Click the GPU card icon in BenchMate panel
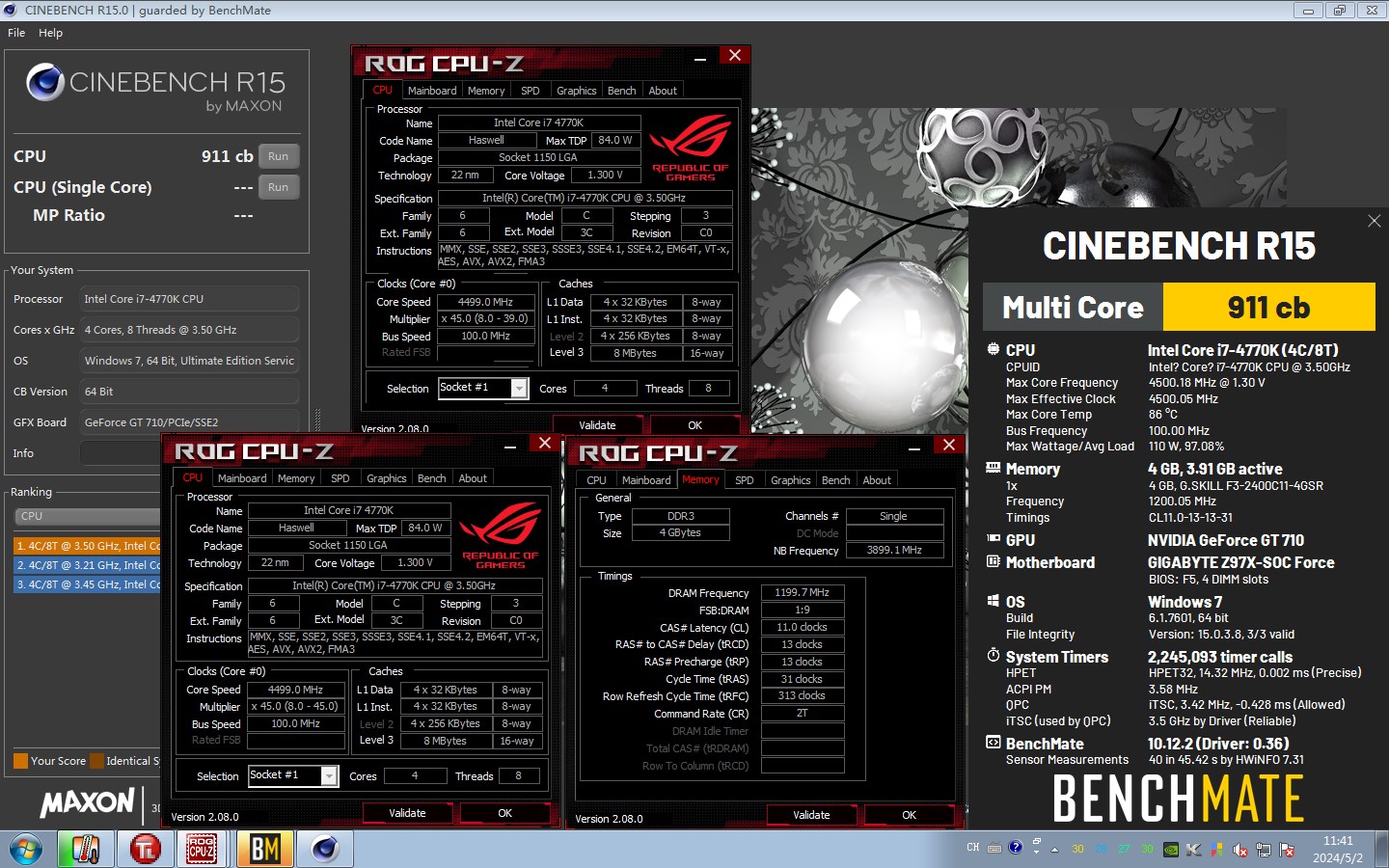This screenshot has height=868, width=1389. point(993,539)
